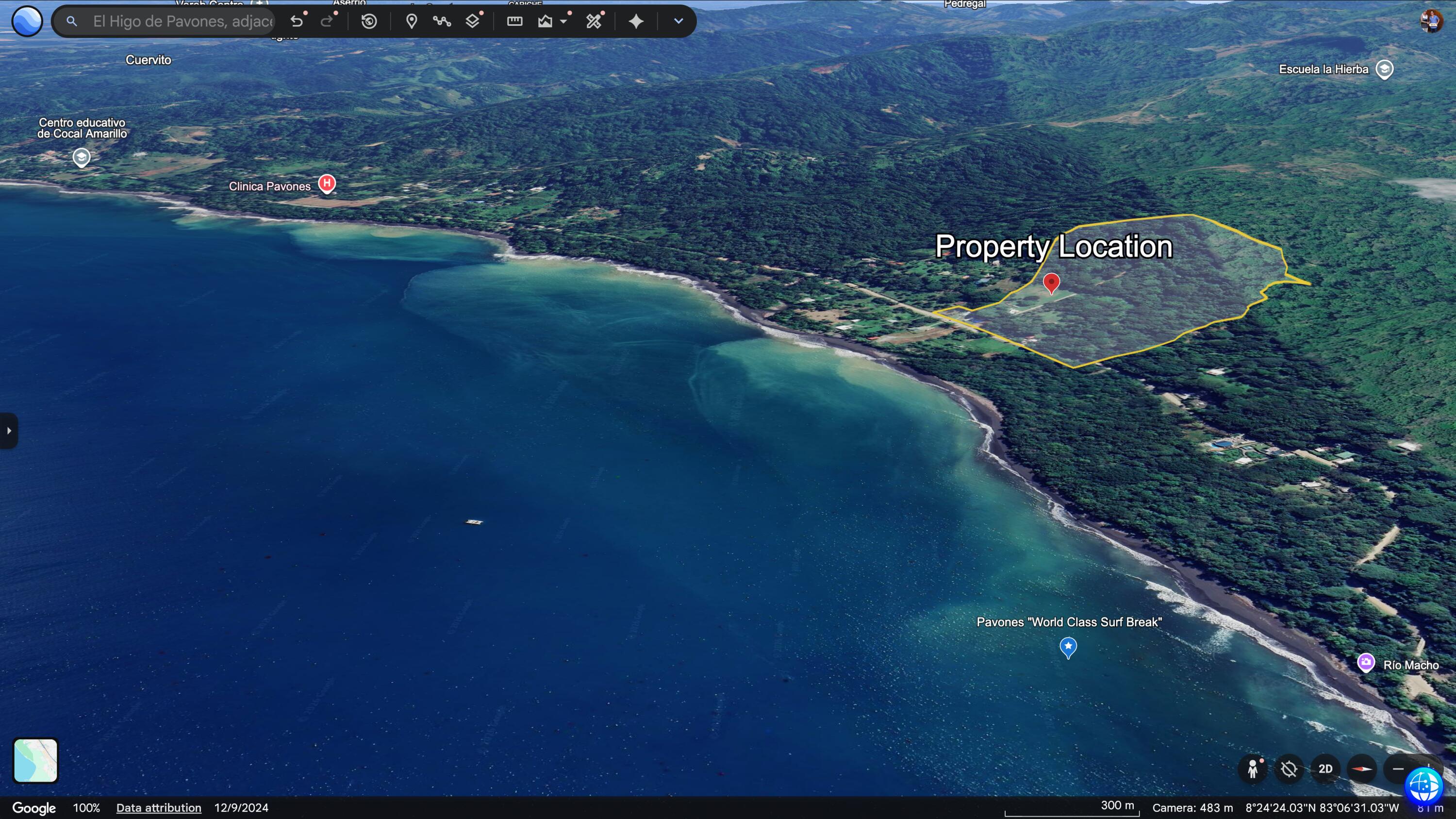The height and width of the screenshot is (819, 1456).
Task: Open the map layers stack icon
Action: tap(473, 21)
